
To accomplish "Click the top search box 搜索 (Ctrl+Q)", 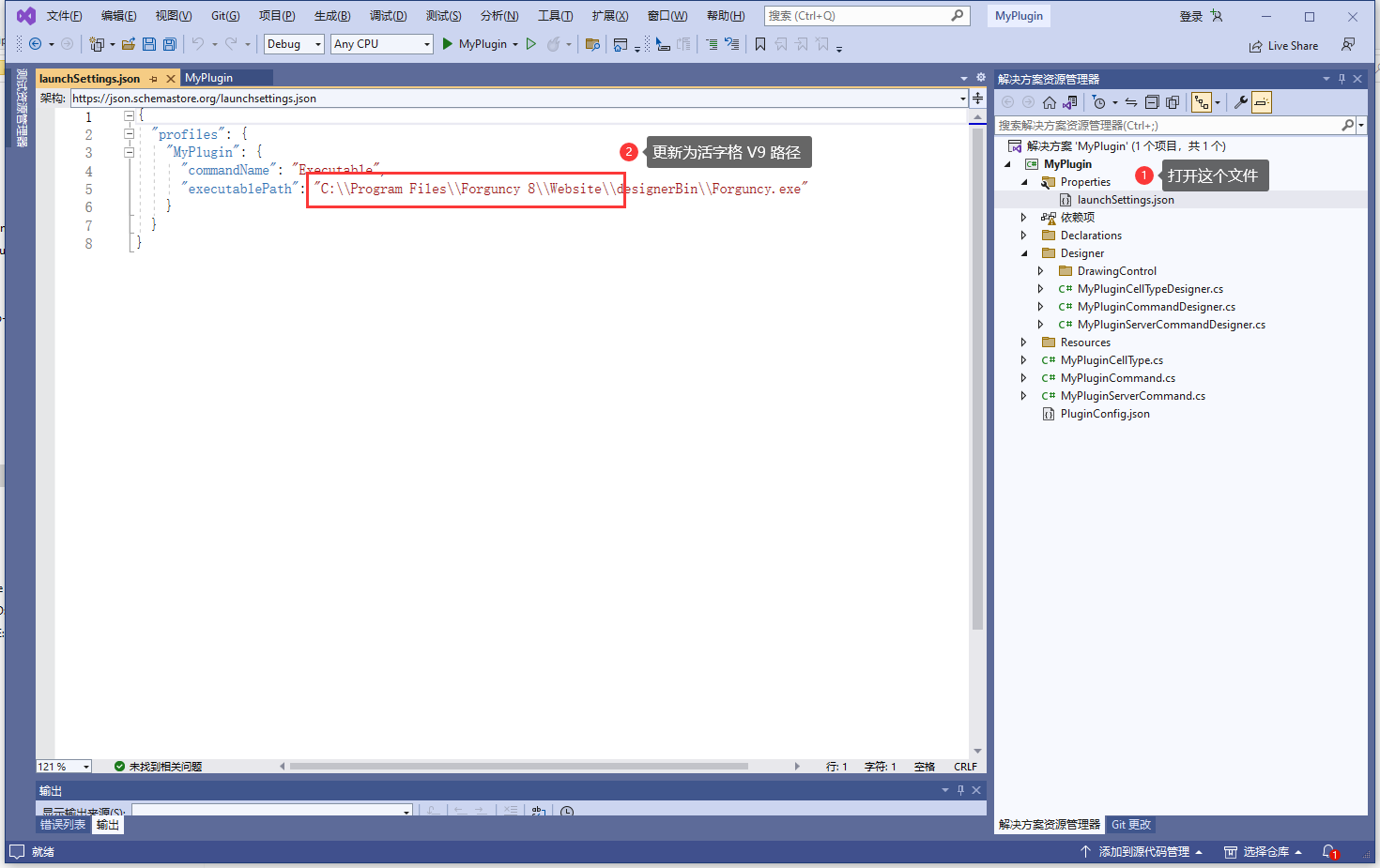I will (x=866, y=16).
